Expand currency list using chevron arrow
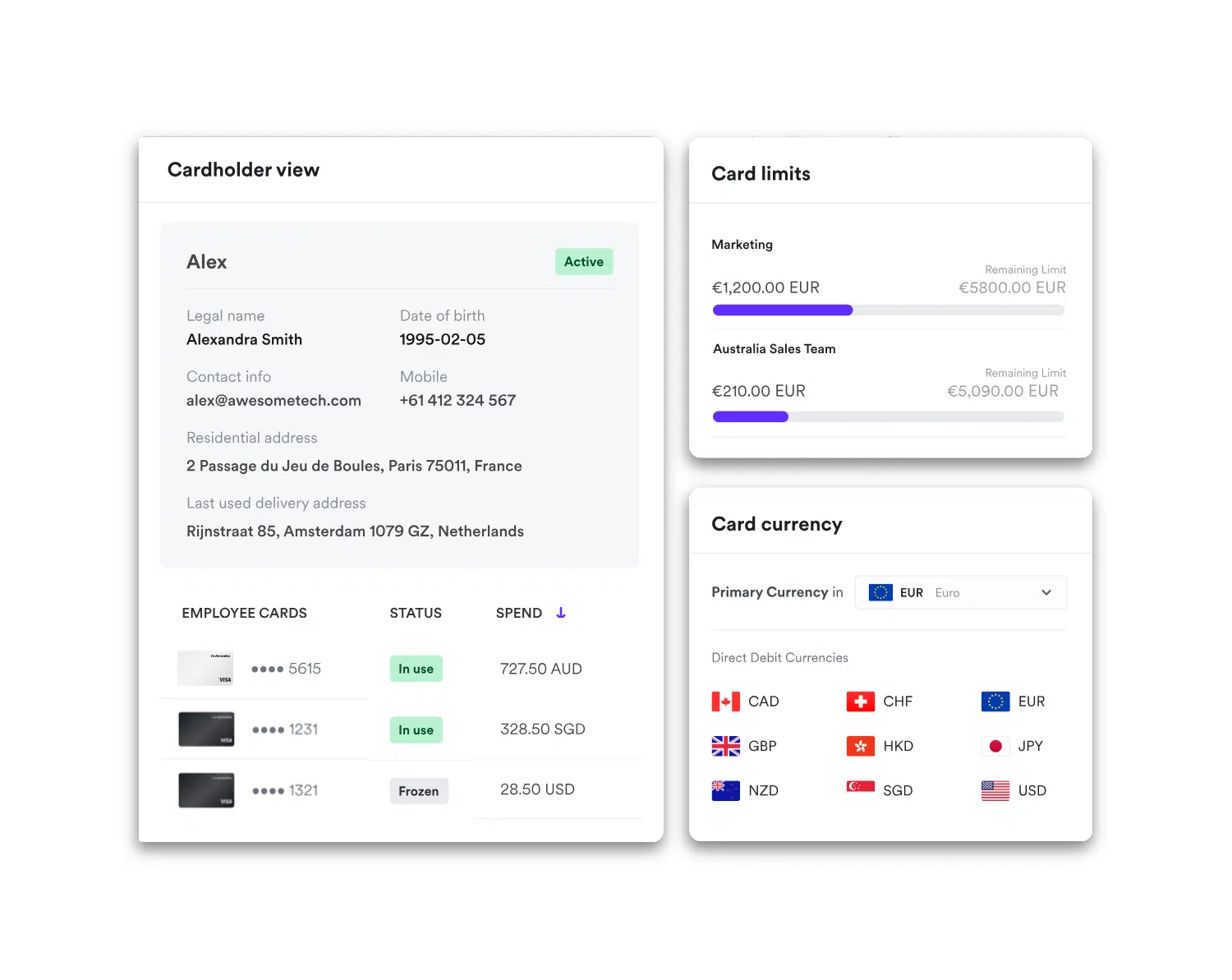Screen dimensions: 1232x980 [x=1046, y=592]
